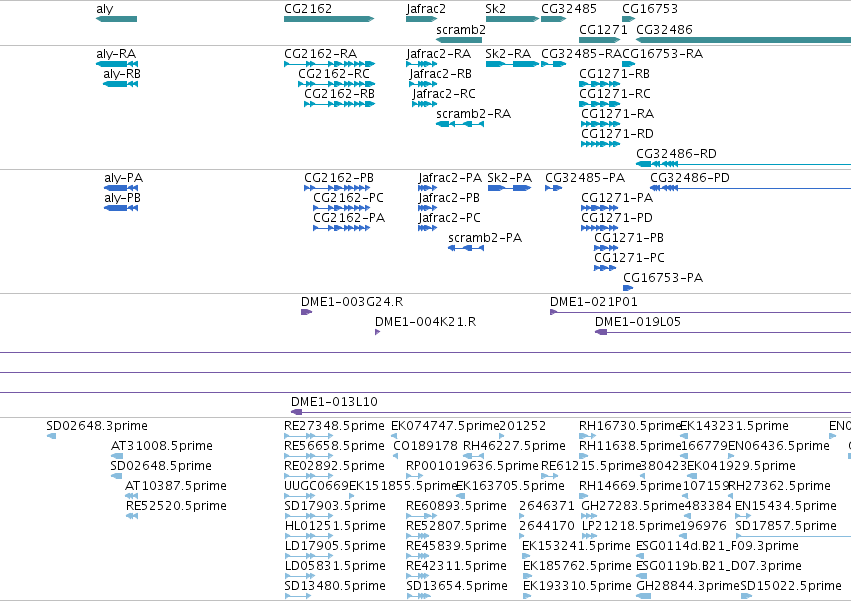Click the CG32486-PD protein label
851x601 pixels.
(690, 178)
